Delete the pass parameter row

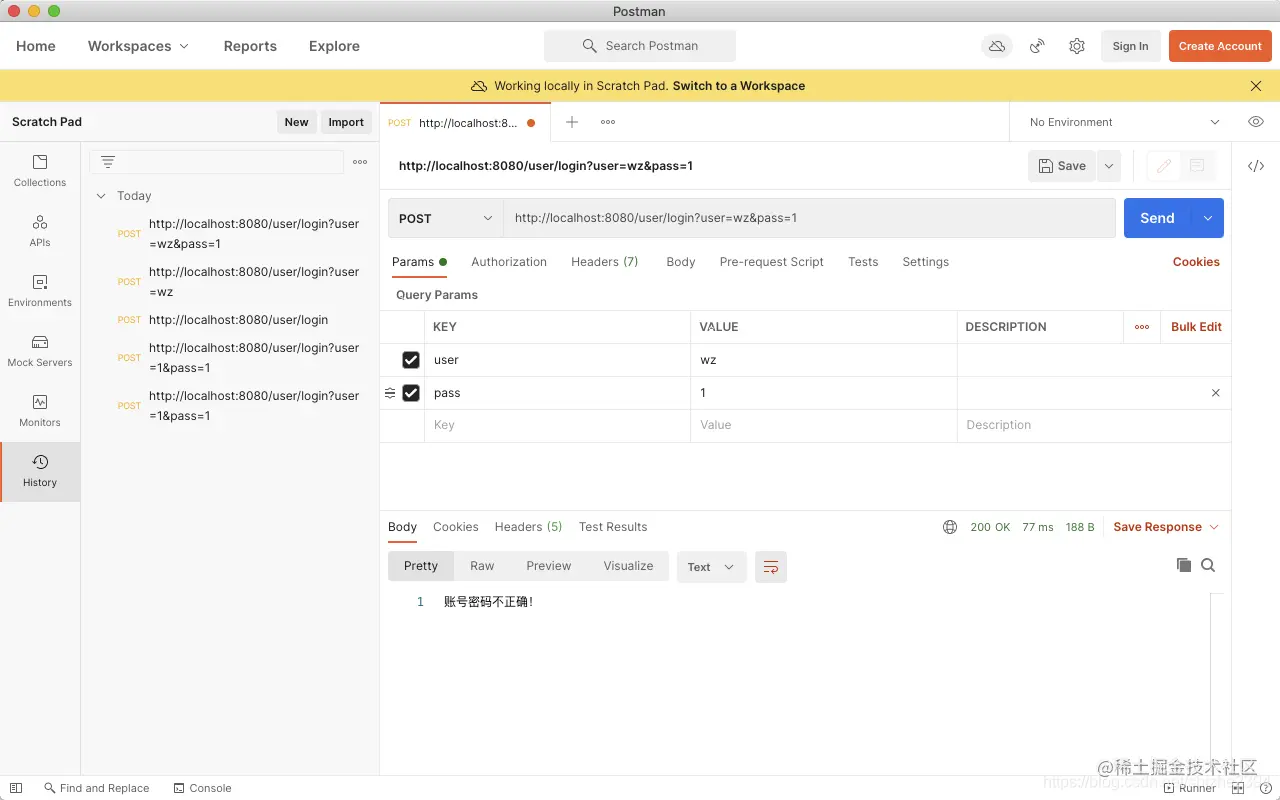tap(1216, 393)
